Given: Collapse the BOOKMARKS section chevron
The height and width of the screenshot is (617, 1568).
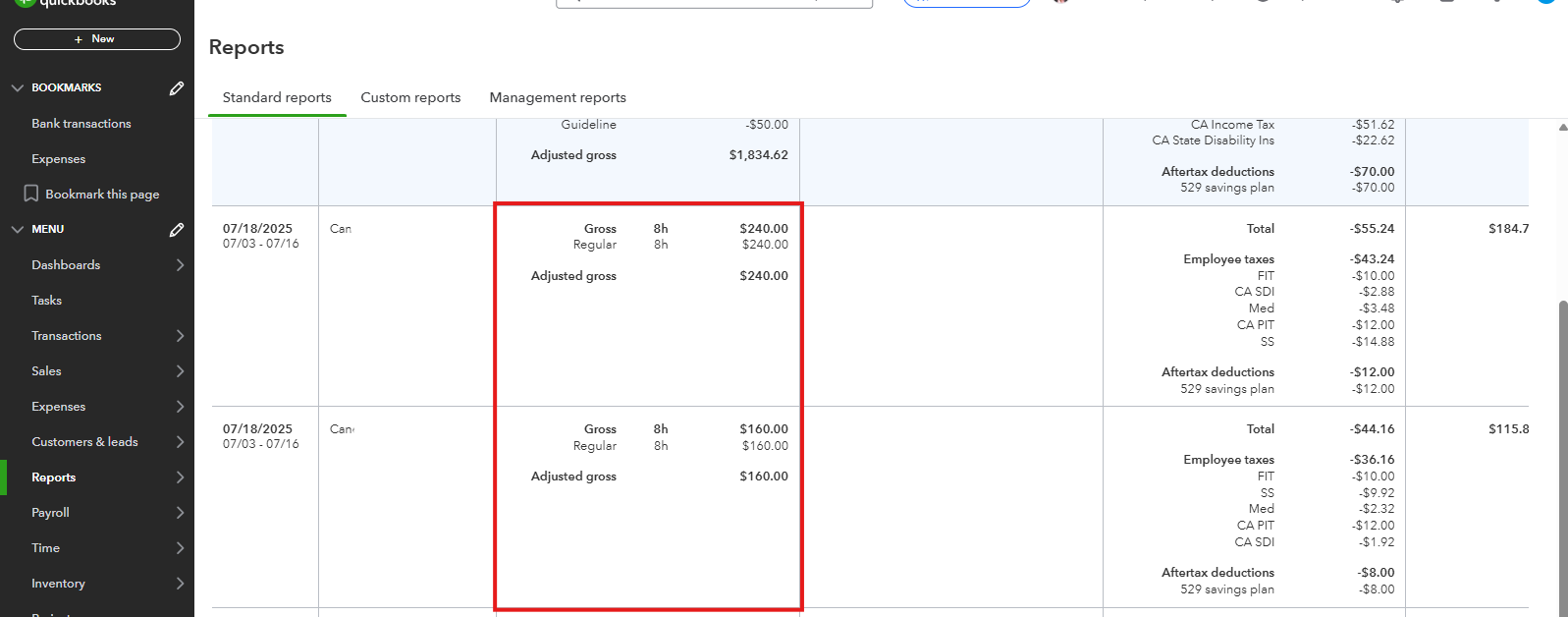Looking at the screenshot, I should pyautogui.click(x=18, y=88).
